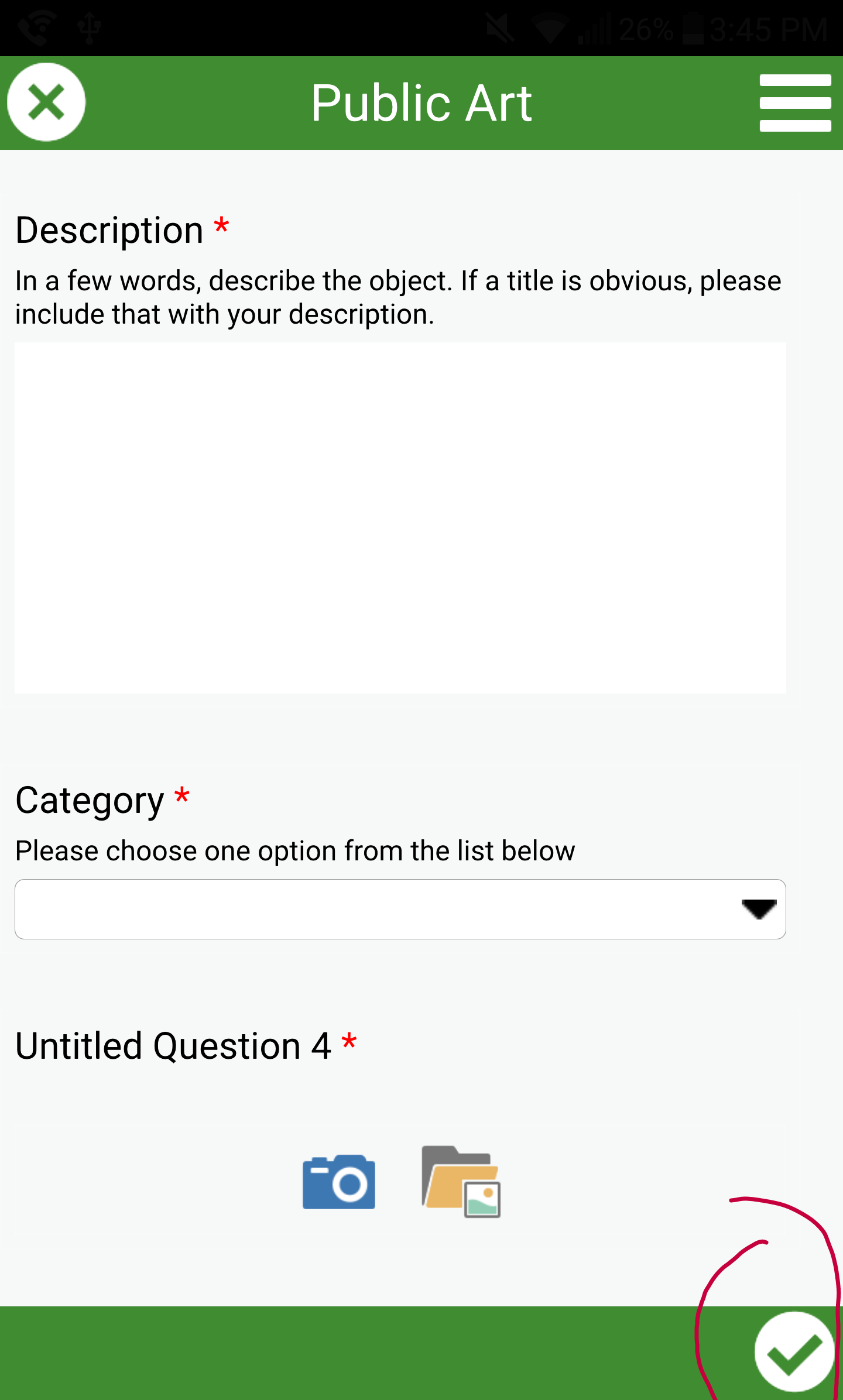Image resolution: width=843 pixels, height=1400 pixels.
Task: Tap the 3:45 PM clock
Action: pos(769,29)
